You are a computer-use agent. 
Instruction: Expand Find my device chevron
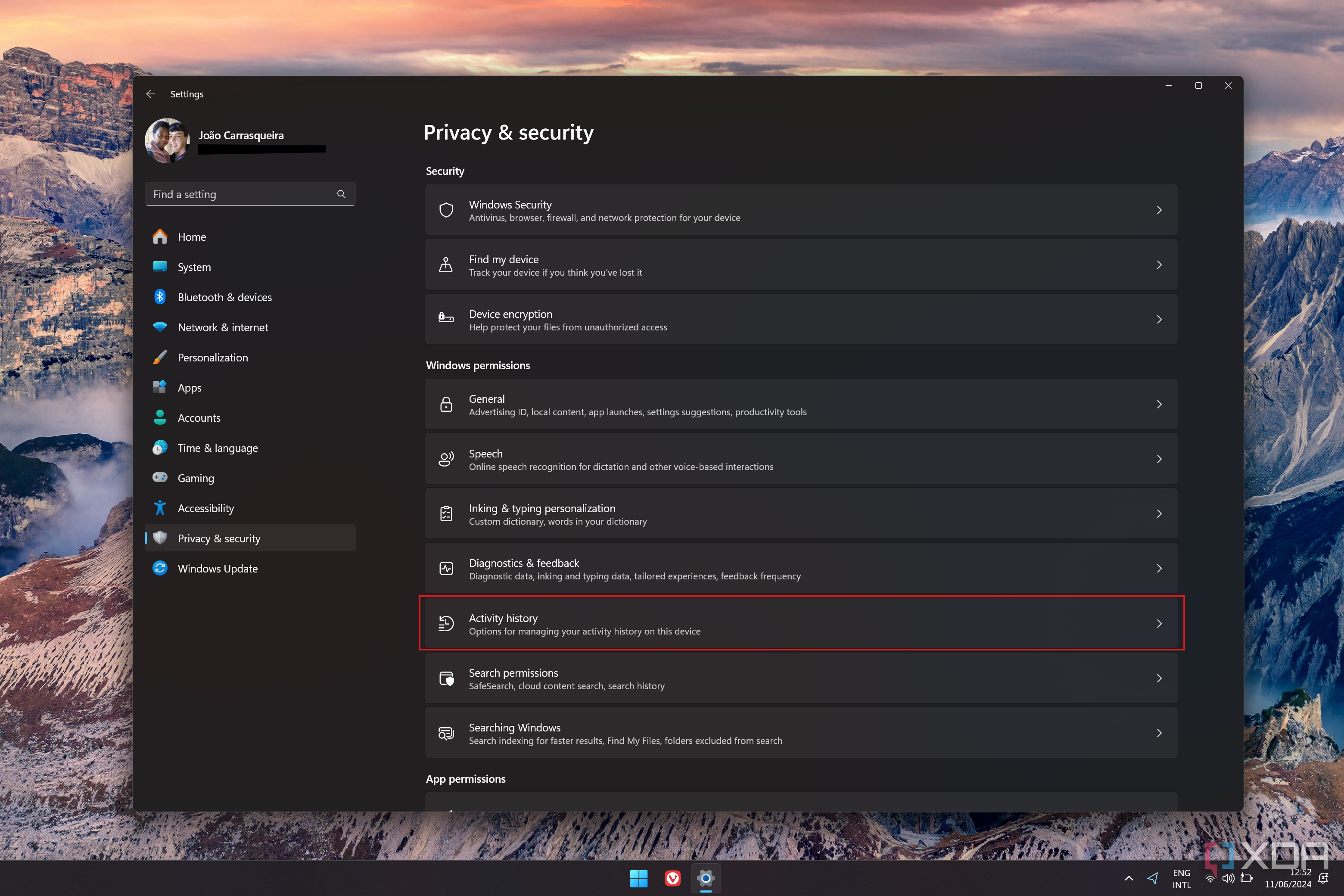(1160, 264)
